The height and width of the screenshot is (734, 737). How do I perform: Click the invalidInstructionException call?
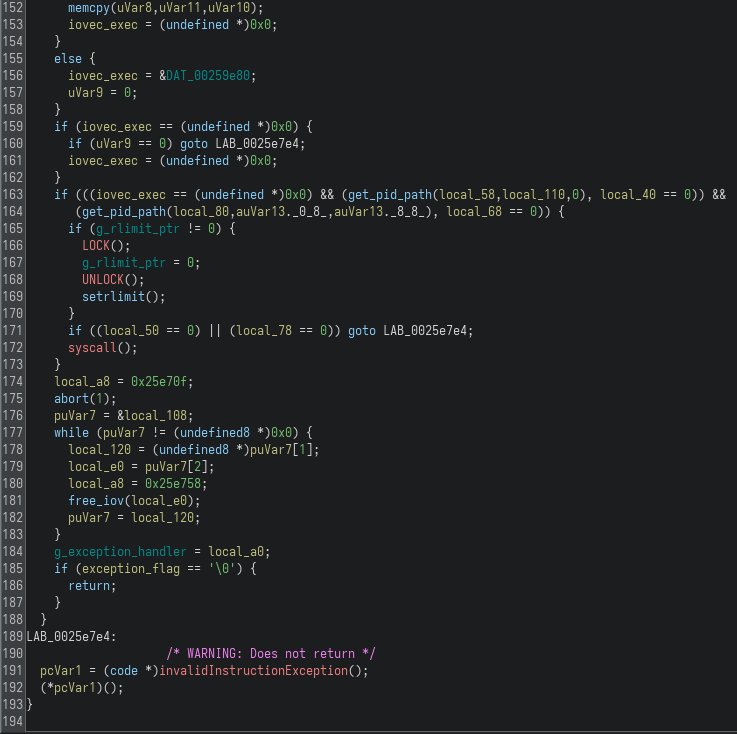pyautogui.click(x=262, y=670)
